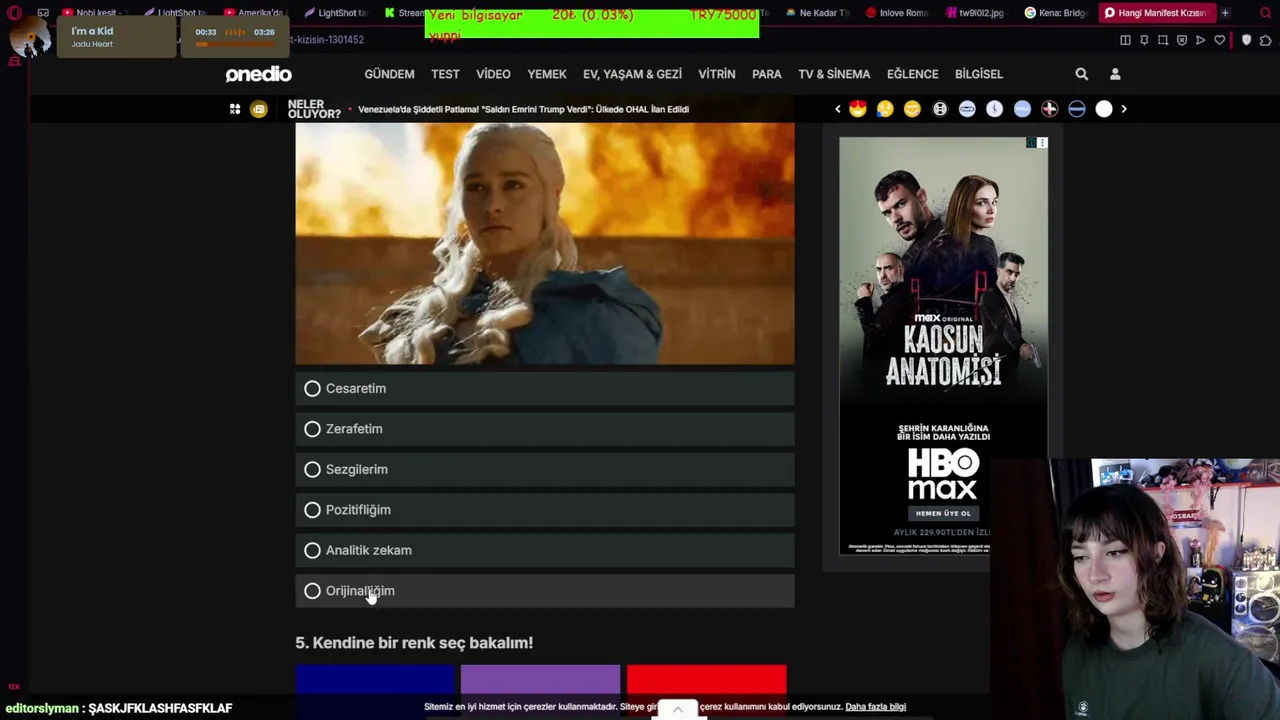Viewport: 1280px width, 720px height.
Task: Open the VİDEO menu
Action: click(493, 74)
